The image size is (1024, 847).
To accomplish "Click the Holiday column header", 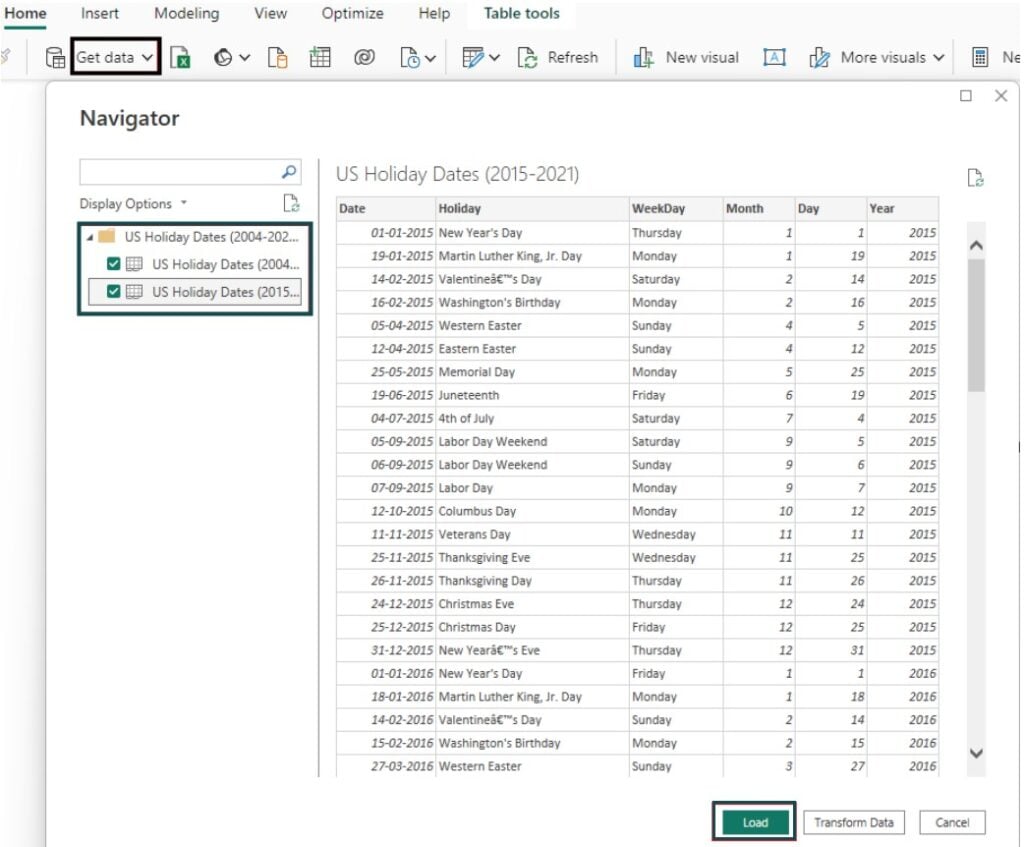I will coord(532,208).
